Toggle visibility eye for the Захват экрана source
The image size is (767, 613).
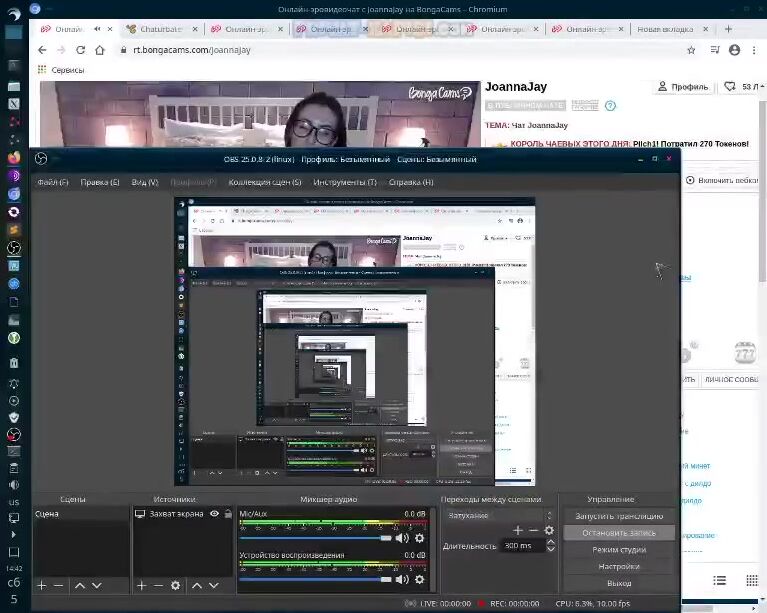[214, 514]
